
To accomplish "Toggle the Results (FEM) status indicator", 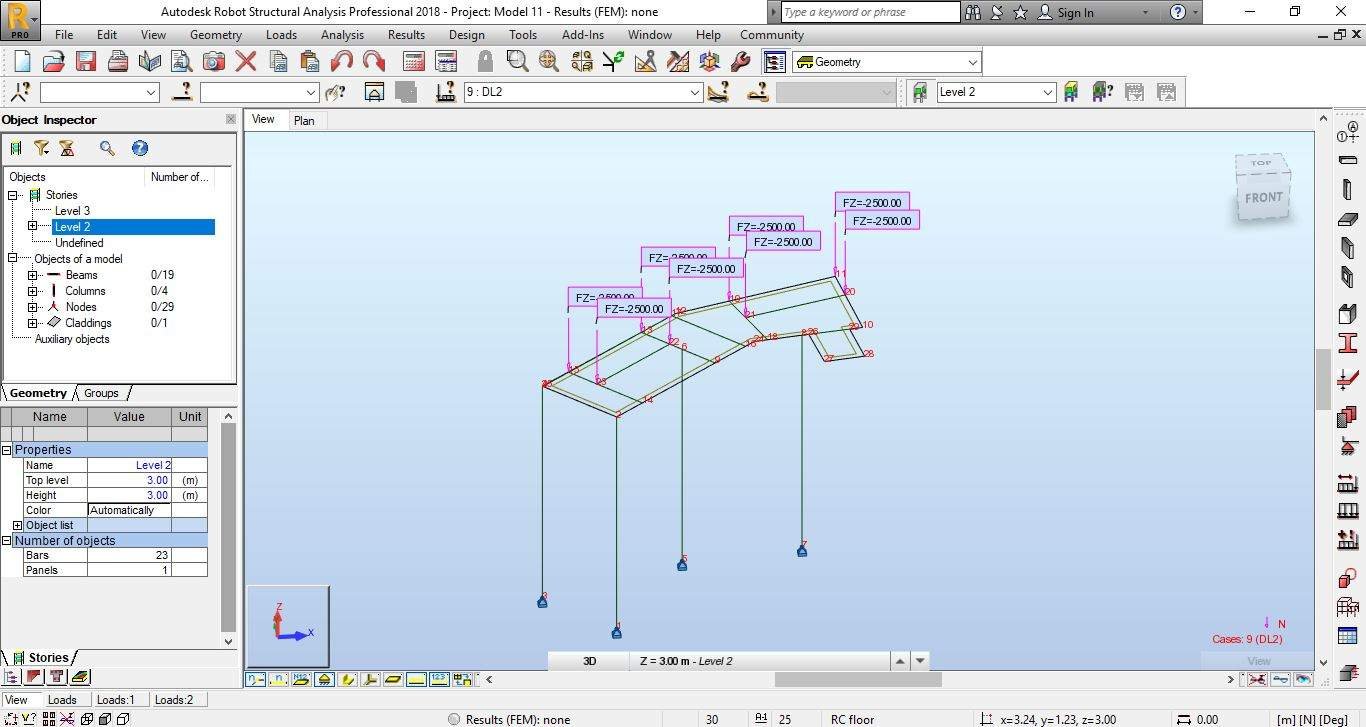I will (454, 719).
